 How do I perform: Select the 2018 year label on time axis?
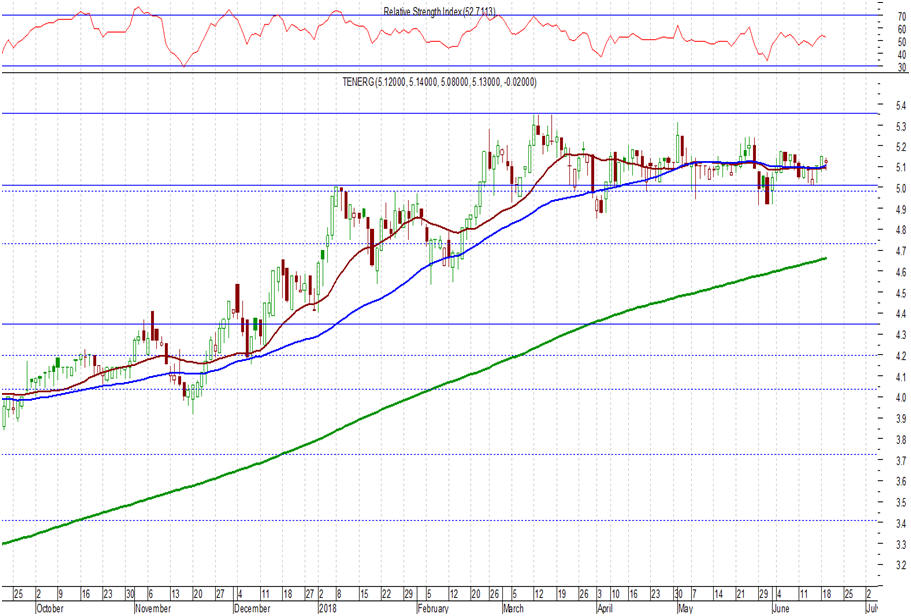[327, 606]
